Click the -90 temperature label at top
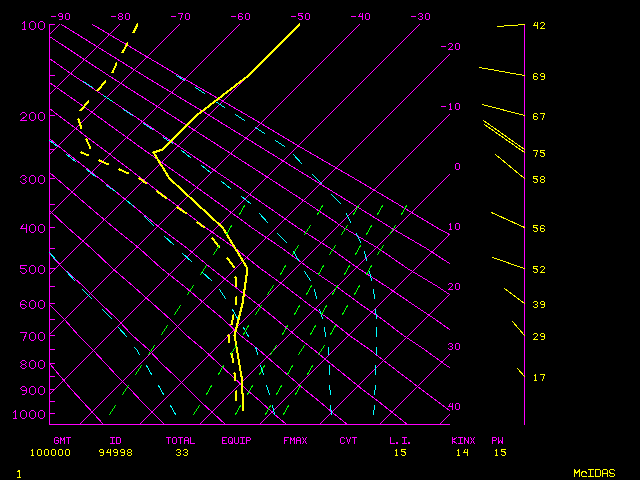 pyautogui.click(x=60, y=16)
